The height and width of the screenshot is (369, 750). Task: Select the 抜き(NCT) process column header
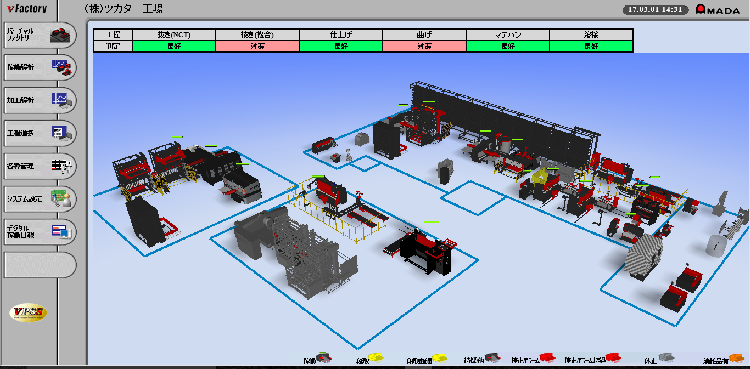point(174,35)
